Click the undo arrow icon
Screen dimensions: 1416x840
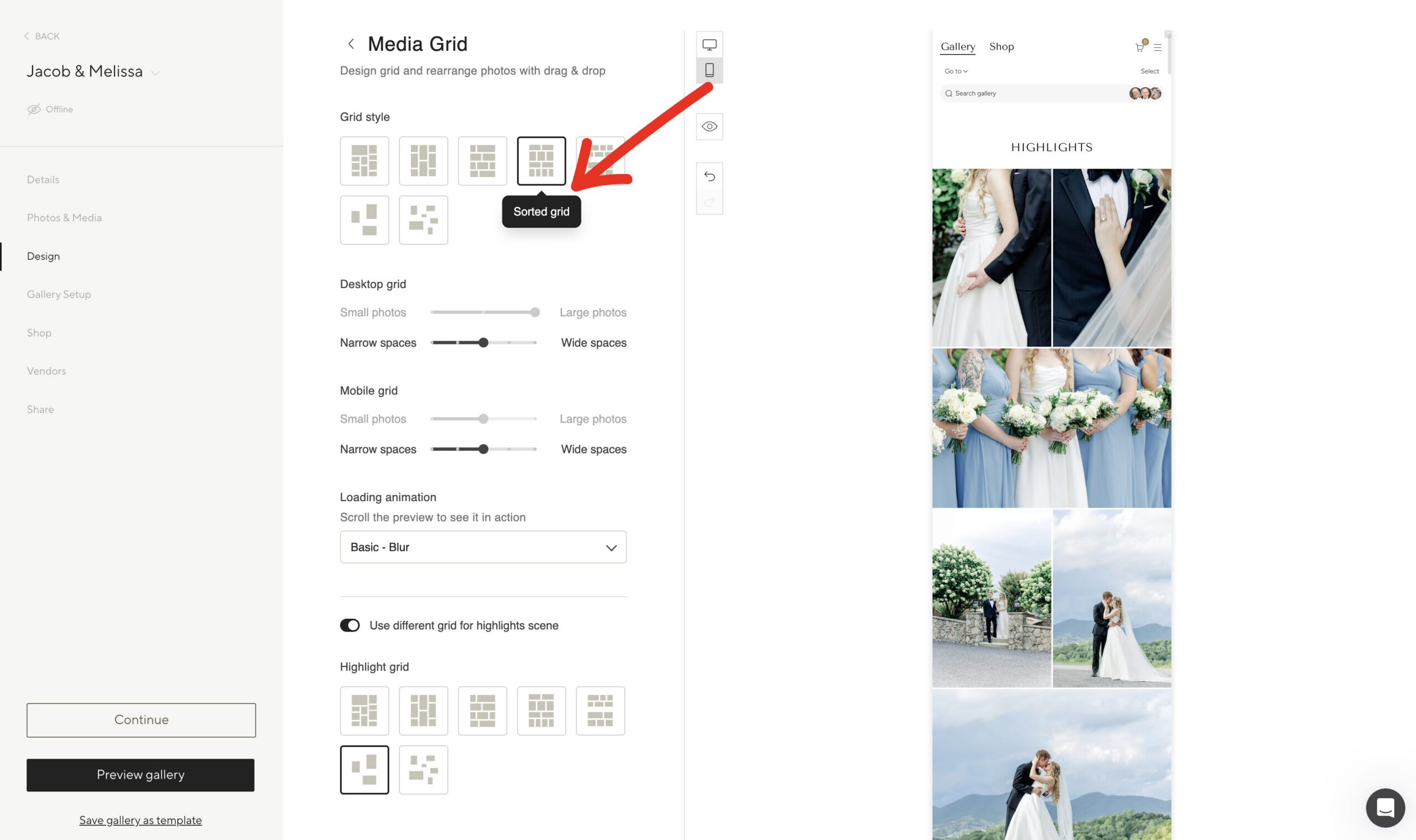709,176
